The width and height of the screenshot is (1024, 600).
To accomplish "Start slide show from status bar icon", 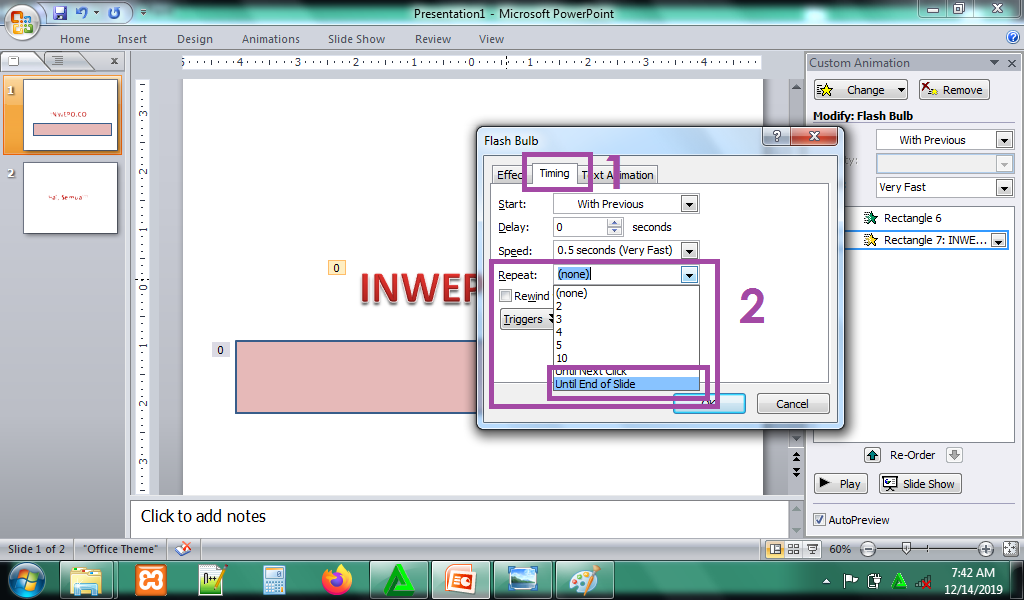I will point(812,549).
